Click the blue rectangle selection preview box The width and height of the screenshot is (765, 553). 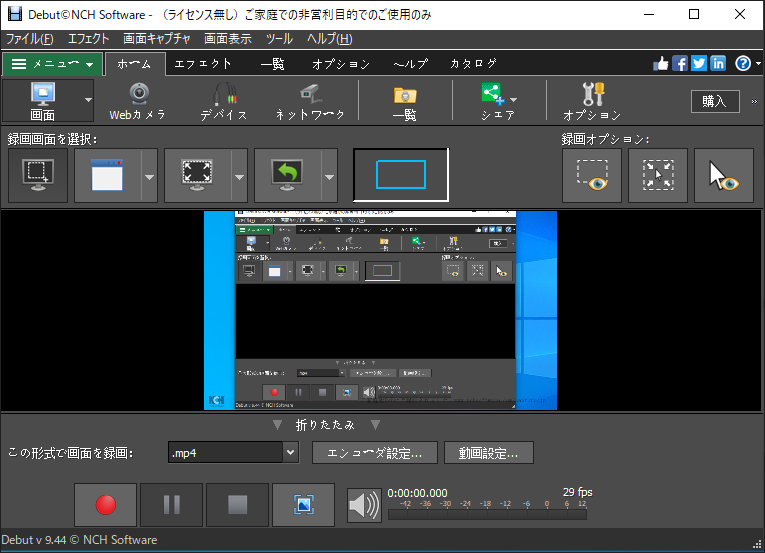(x=401, y=175)
